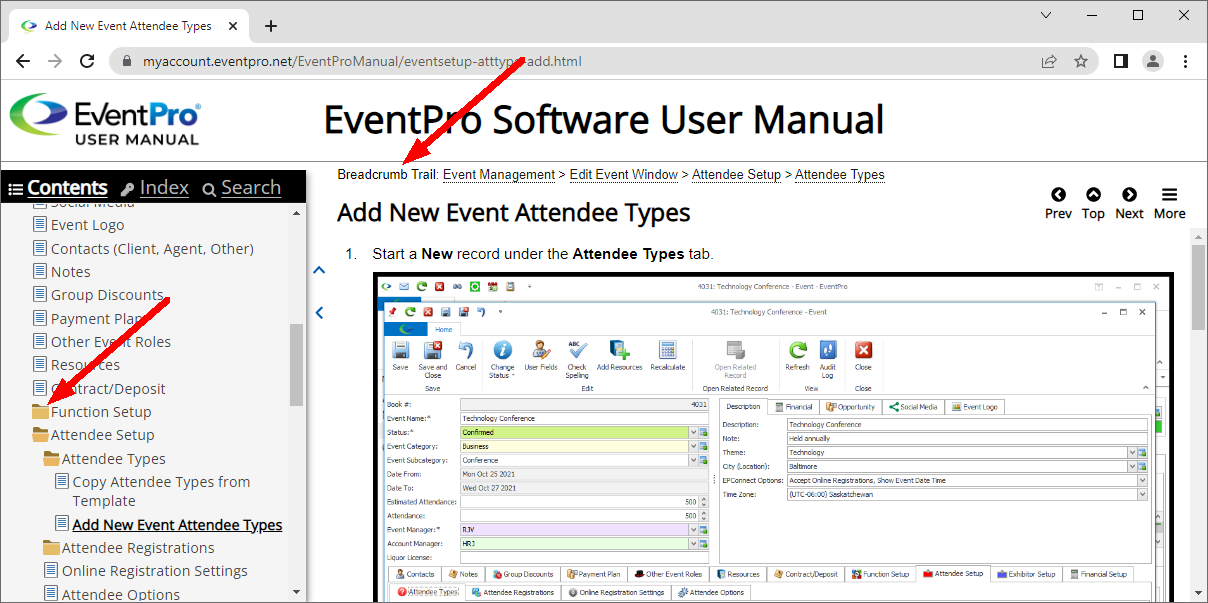Collapse the Attendee Types folder
Viewport: 1208px width, 603px height.
(x=51, y=458)
